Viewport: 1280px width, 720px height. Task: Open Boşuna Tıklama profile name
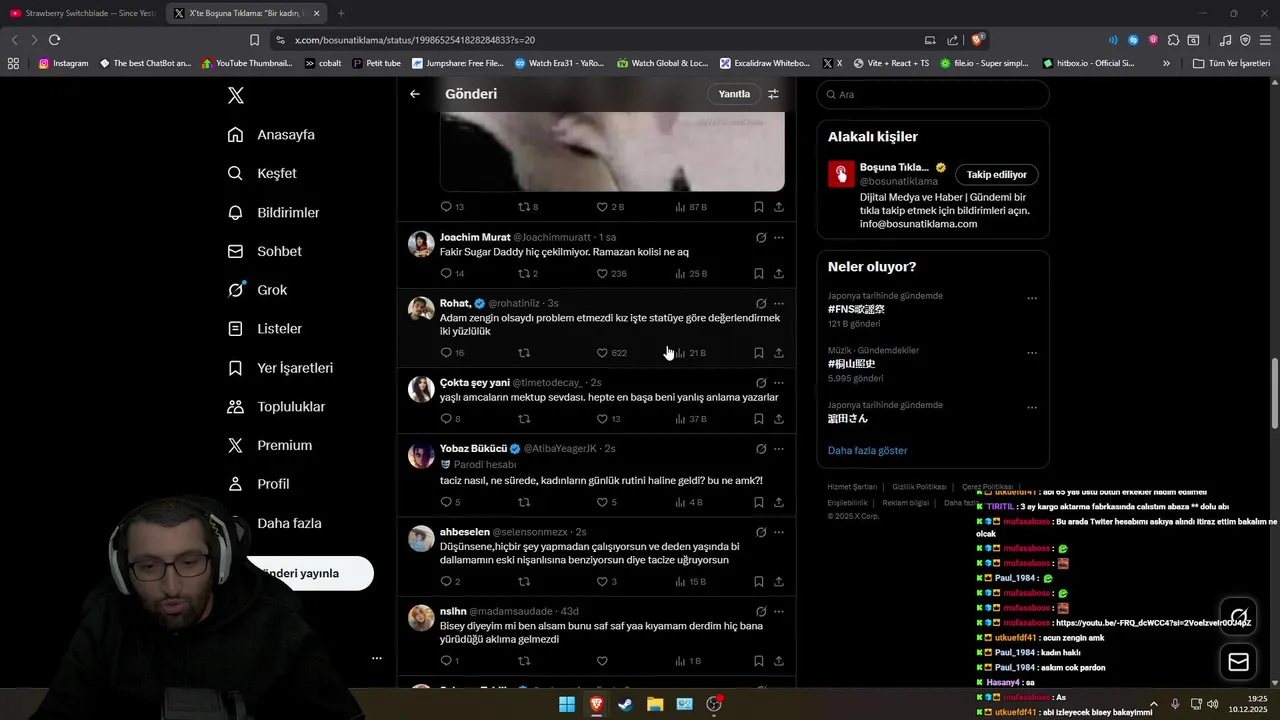click(x=894, y=167)
